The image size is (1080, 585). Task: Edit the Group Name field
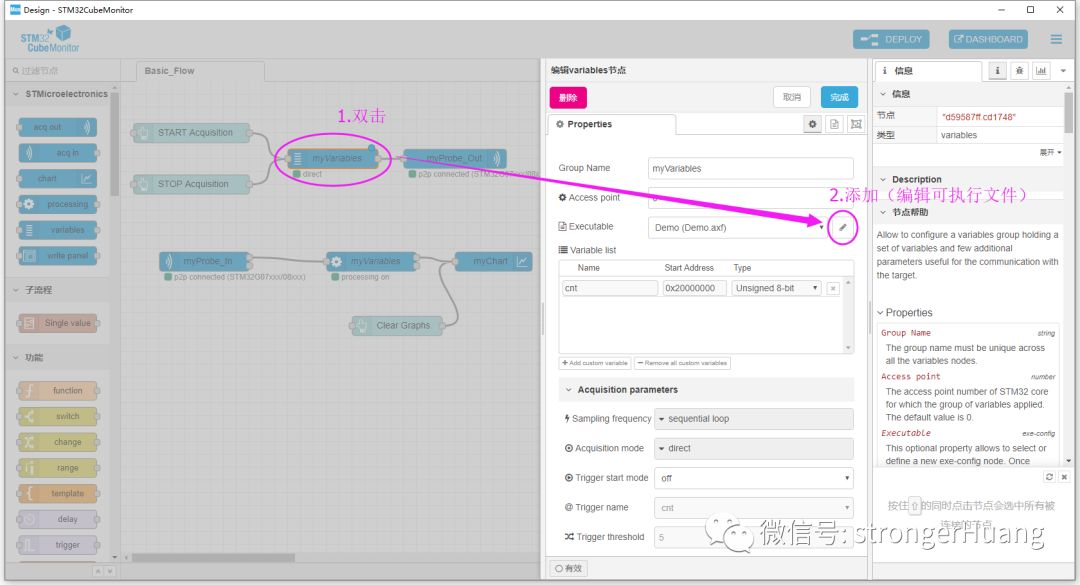tap(751, 168)
